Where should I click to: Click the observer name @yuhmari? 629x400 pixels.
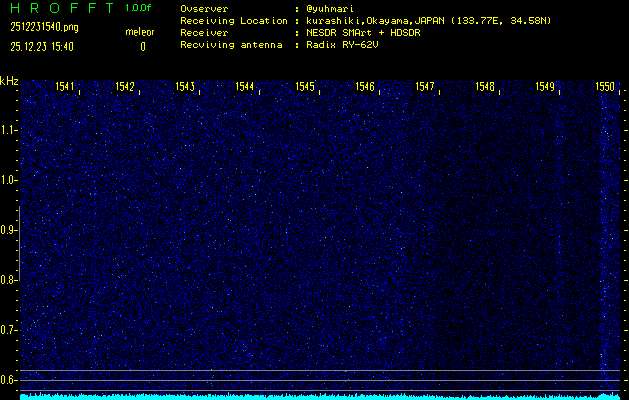tap(330, 9)
